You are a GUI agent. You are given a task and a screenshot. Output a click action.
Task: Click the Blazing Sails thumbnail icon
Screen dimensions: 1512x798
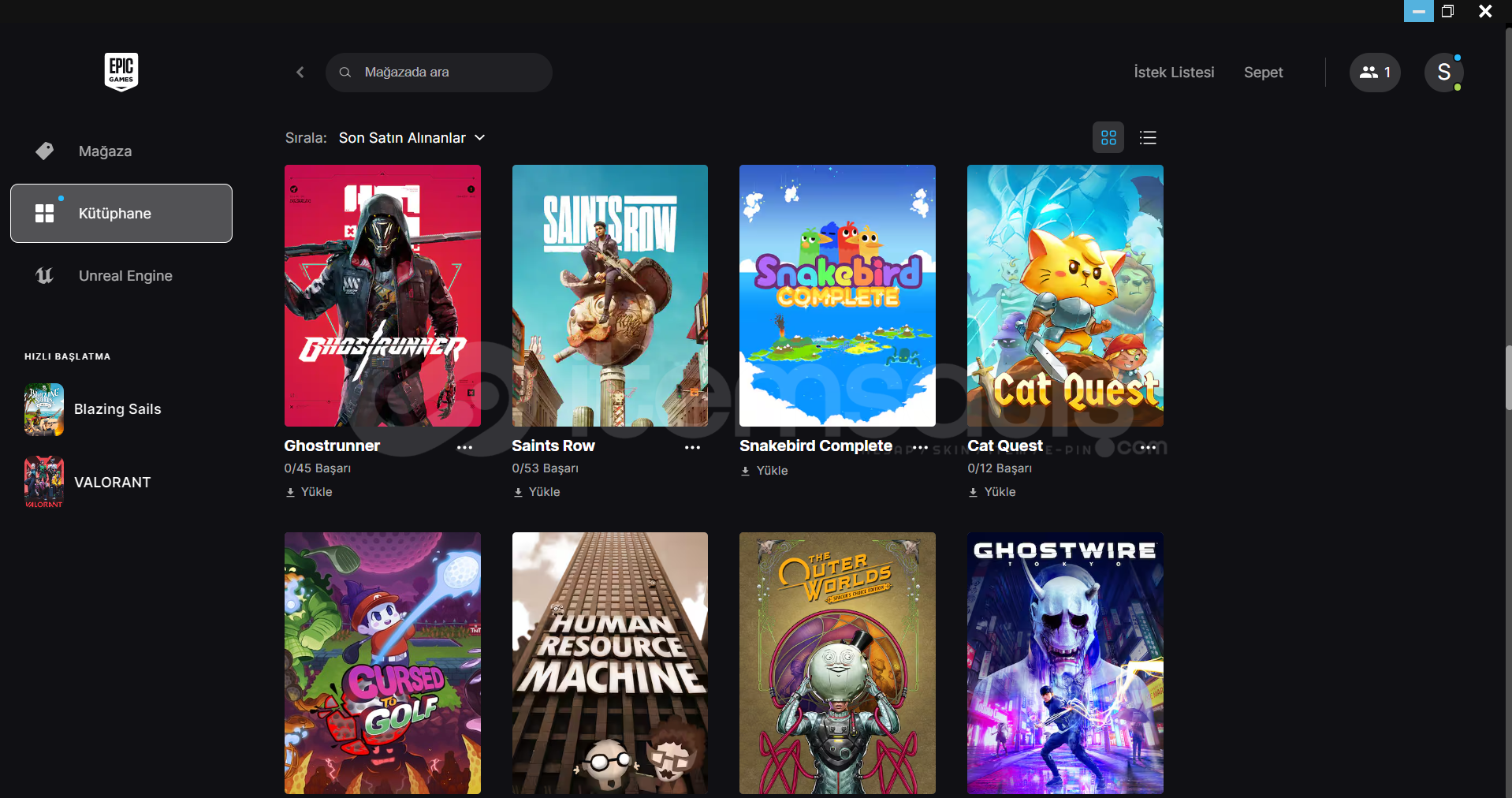coord(44,409)
